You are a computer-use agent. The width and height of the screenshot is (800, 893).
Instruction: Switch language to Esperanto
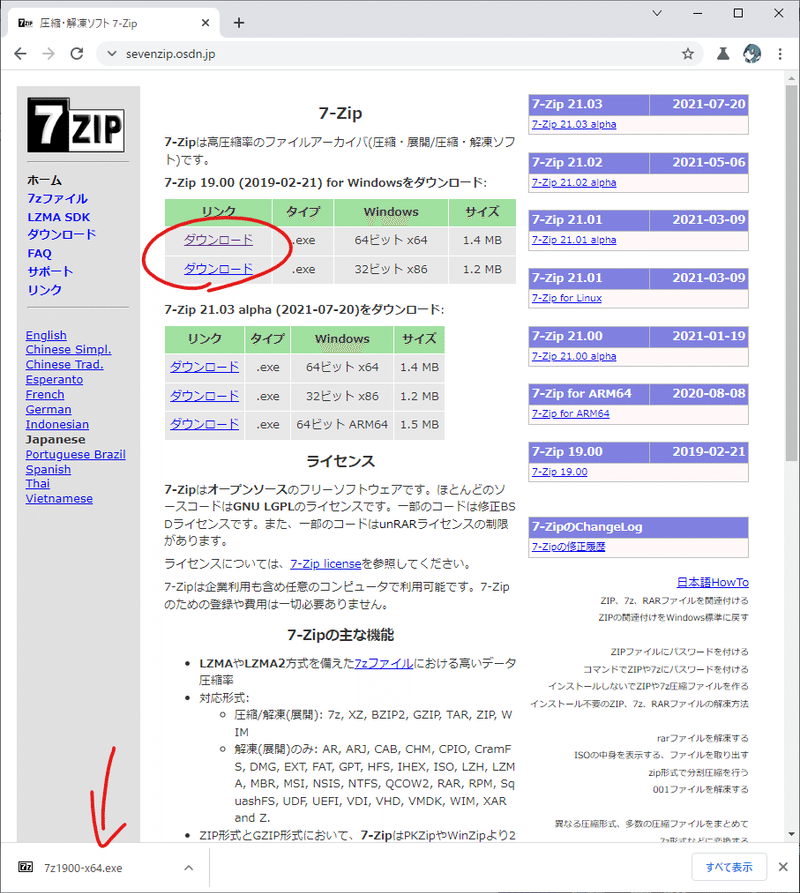54,380
